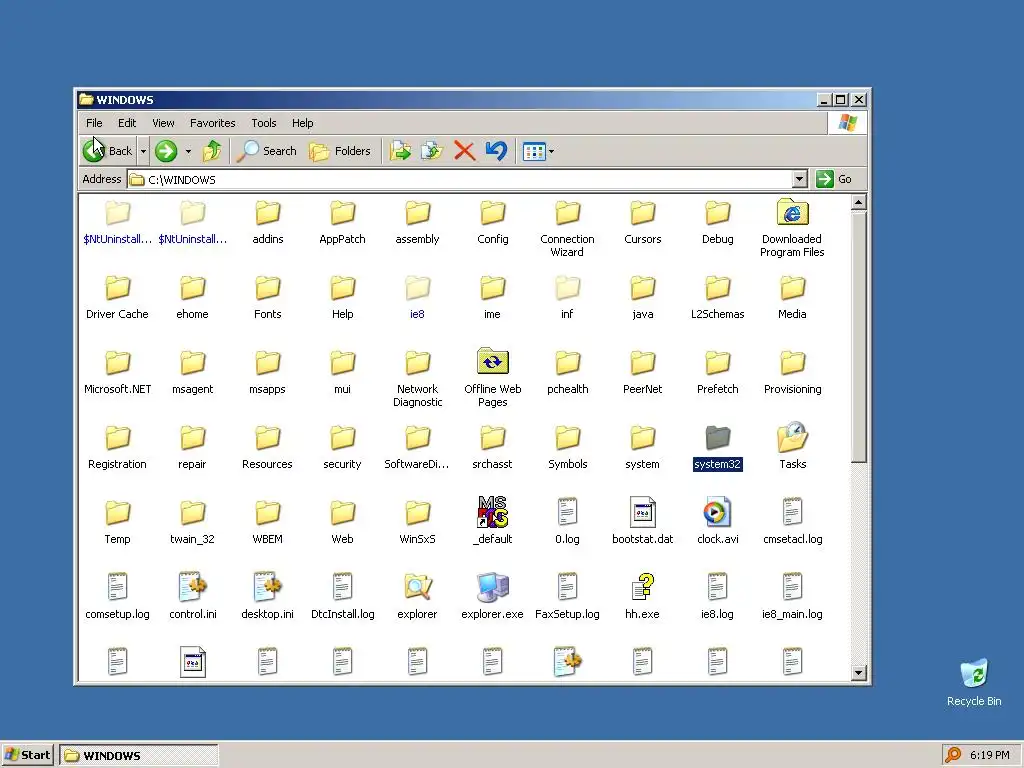The image size is (1024, 768).
Task: Select the SoftwareDi... folder
Action: pos(417,447)
